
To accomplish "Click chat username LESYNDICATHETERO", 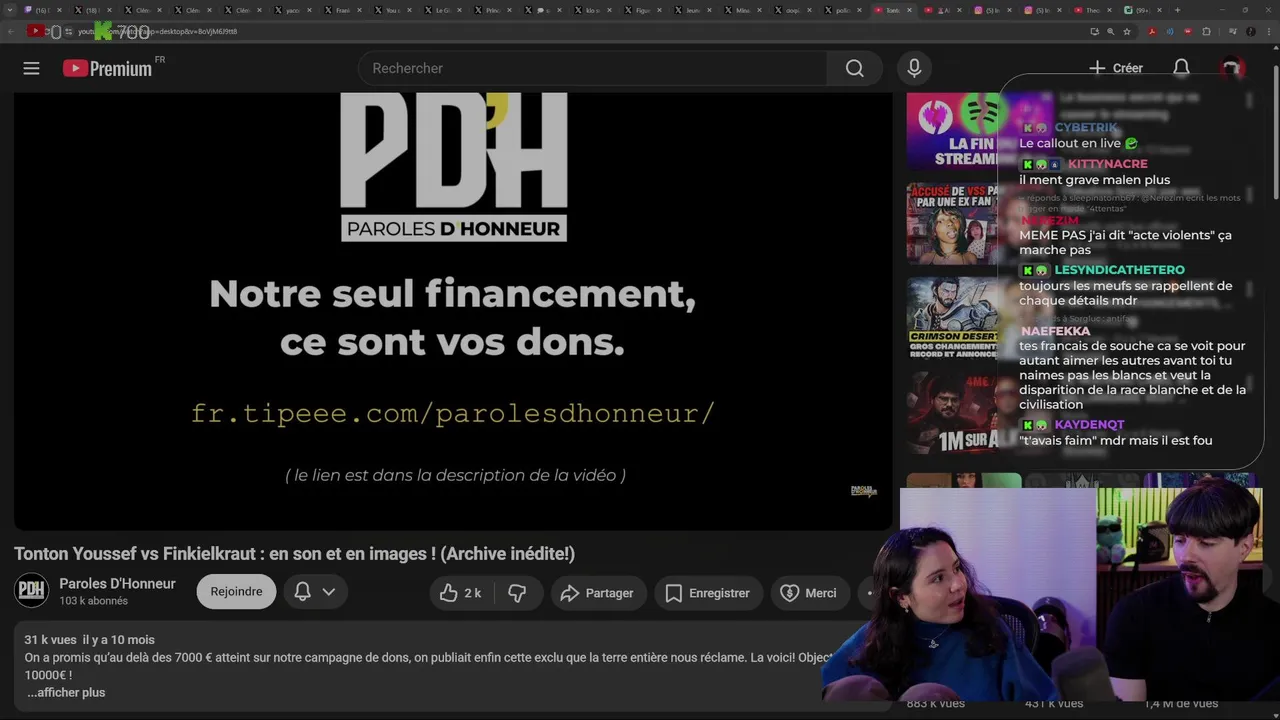I will click(1120, 270).
